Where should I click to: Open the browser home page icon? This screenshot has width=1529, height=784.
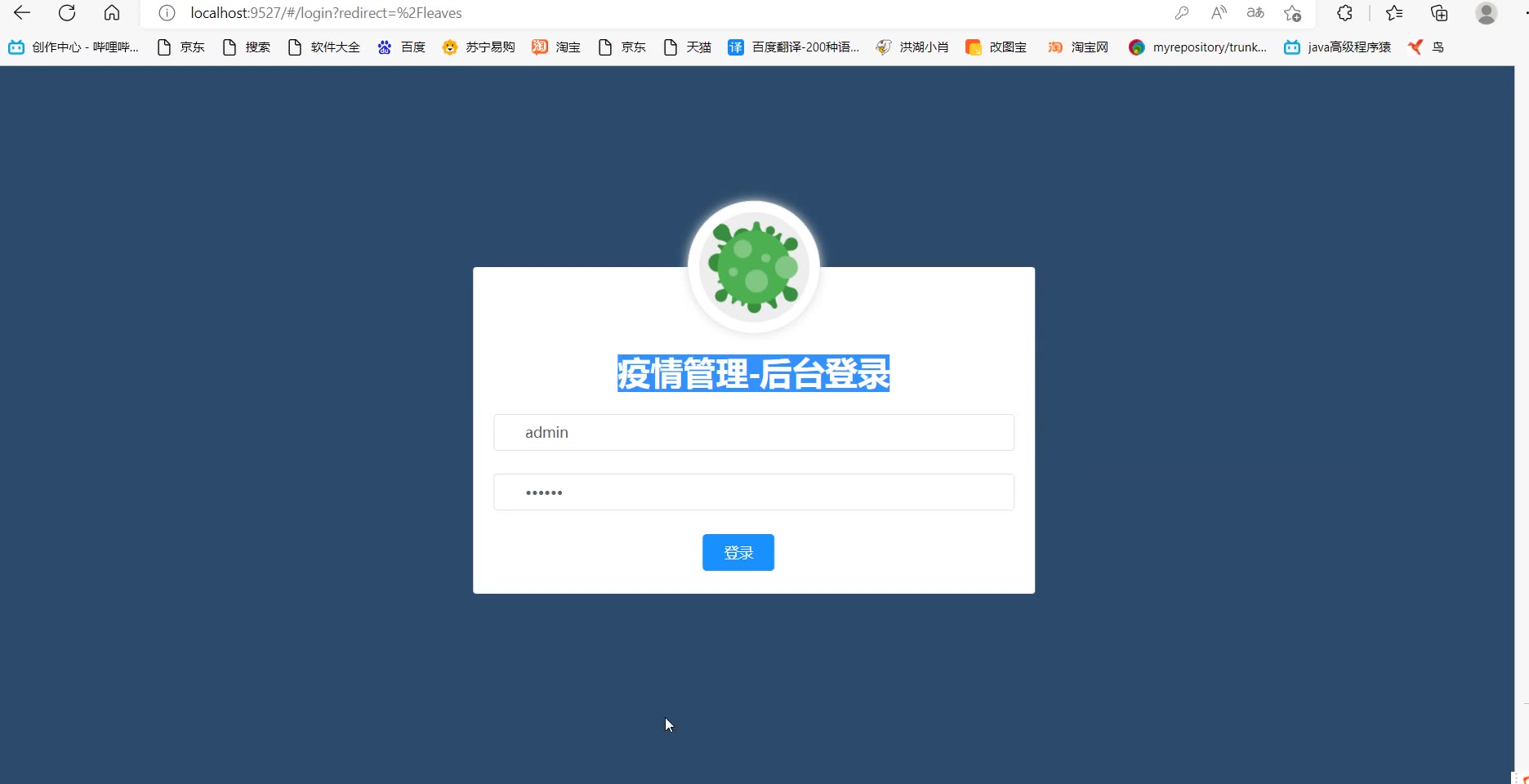(112, 13)
